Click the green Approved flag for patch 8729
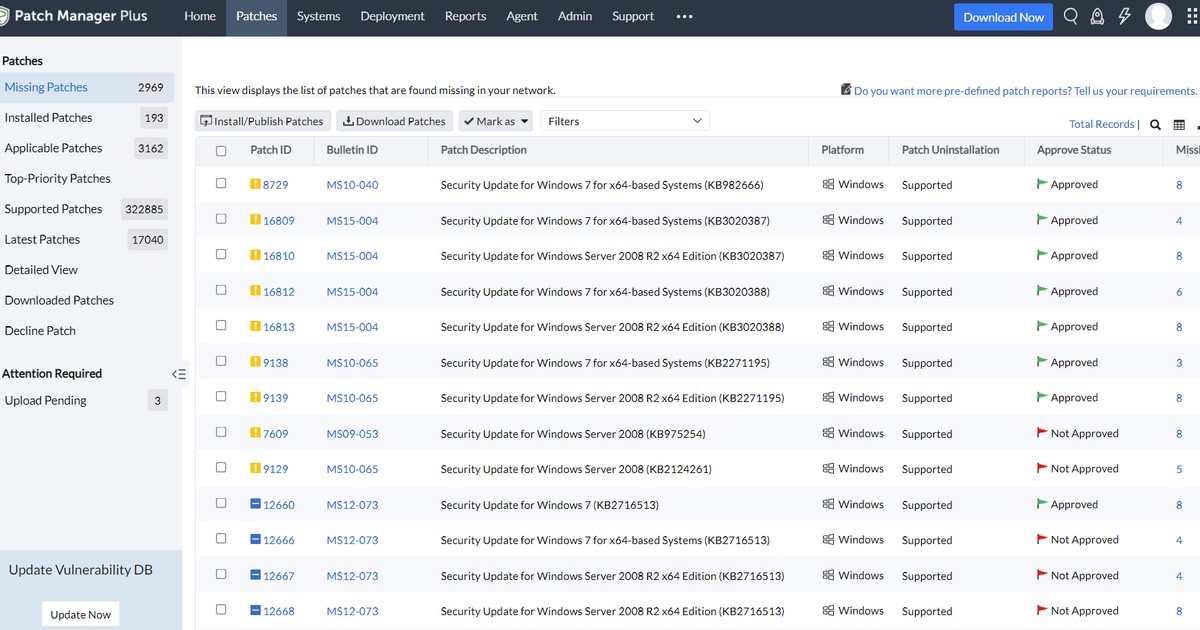Viewport: 1200px width, 630px height. 1042,184
